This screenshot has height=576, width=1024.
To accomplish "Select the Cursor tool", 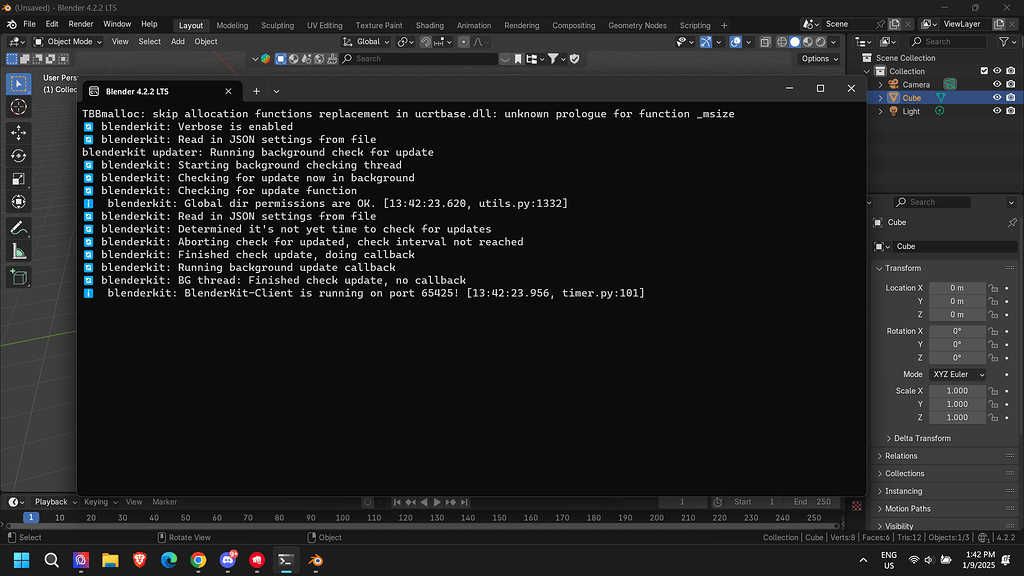I will 18,107.
